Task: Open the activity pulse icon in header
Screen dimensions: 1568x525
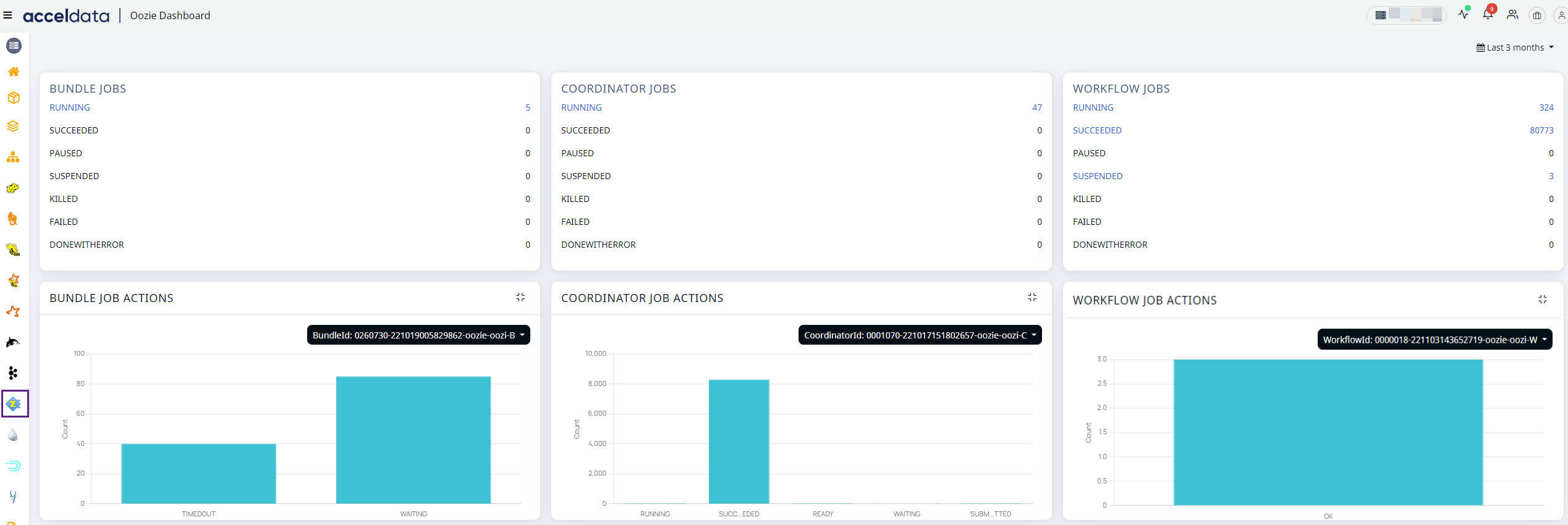Action: (x=1464, y=14)
